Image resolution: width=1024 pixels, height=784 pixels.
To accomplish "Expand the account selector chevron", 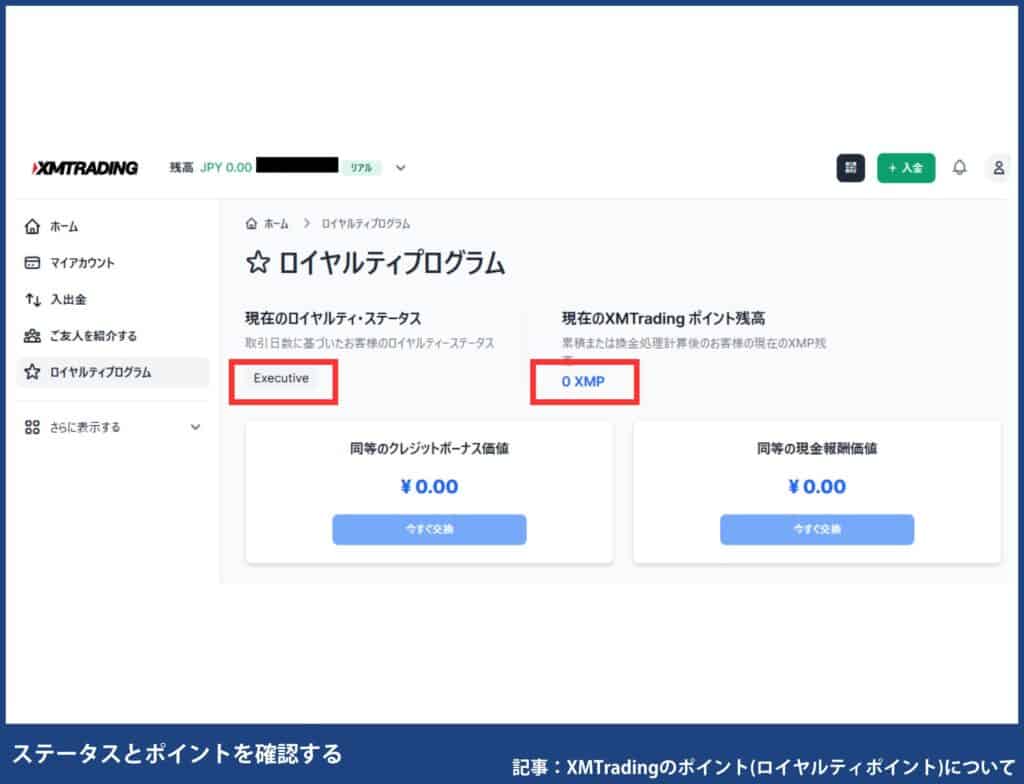I will coord(400,168).
